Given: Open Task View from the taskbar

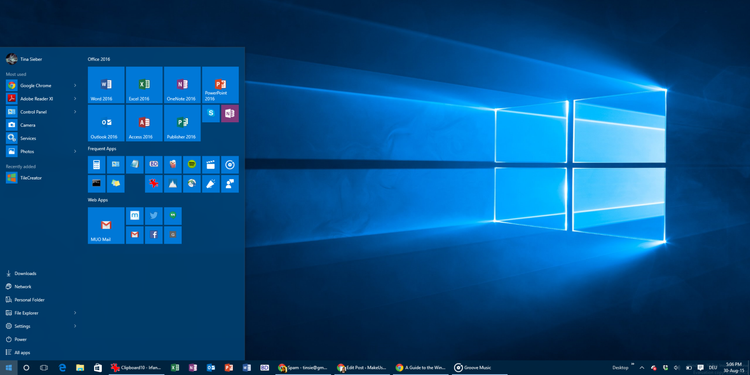Looking at the screenshot, I should point(44,368).
